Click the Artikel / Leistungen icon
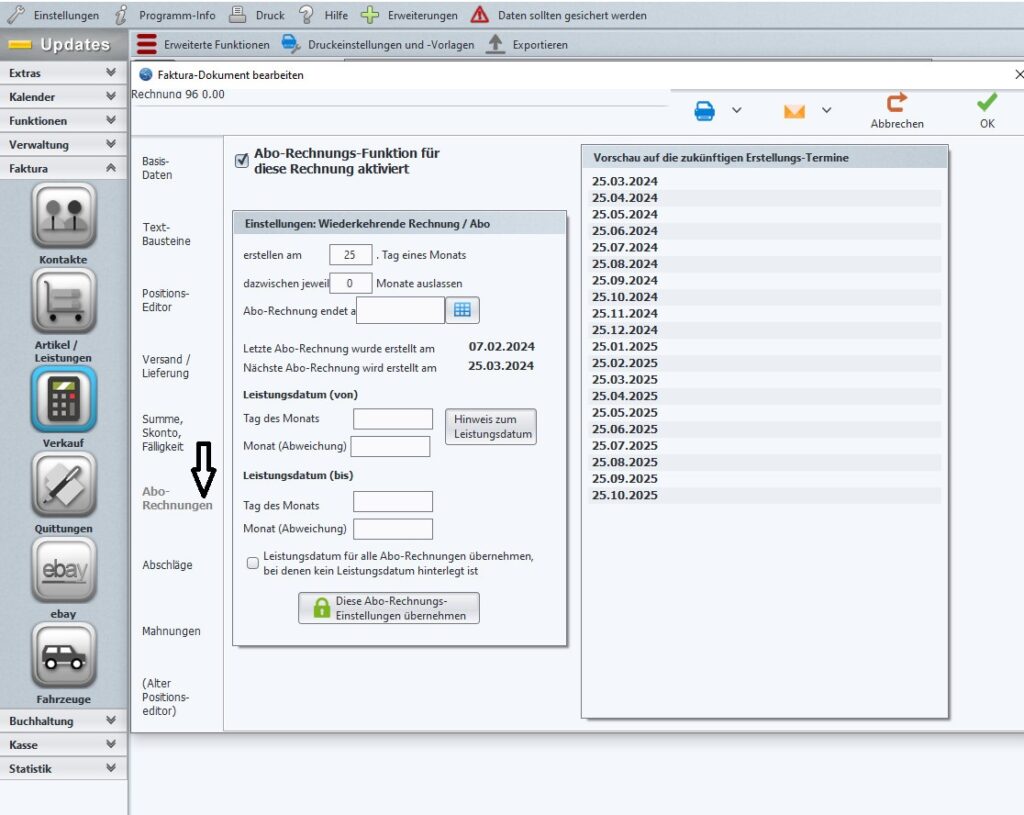The width and height of the screenshot is (1024, 815). coord(63,301)
